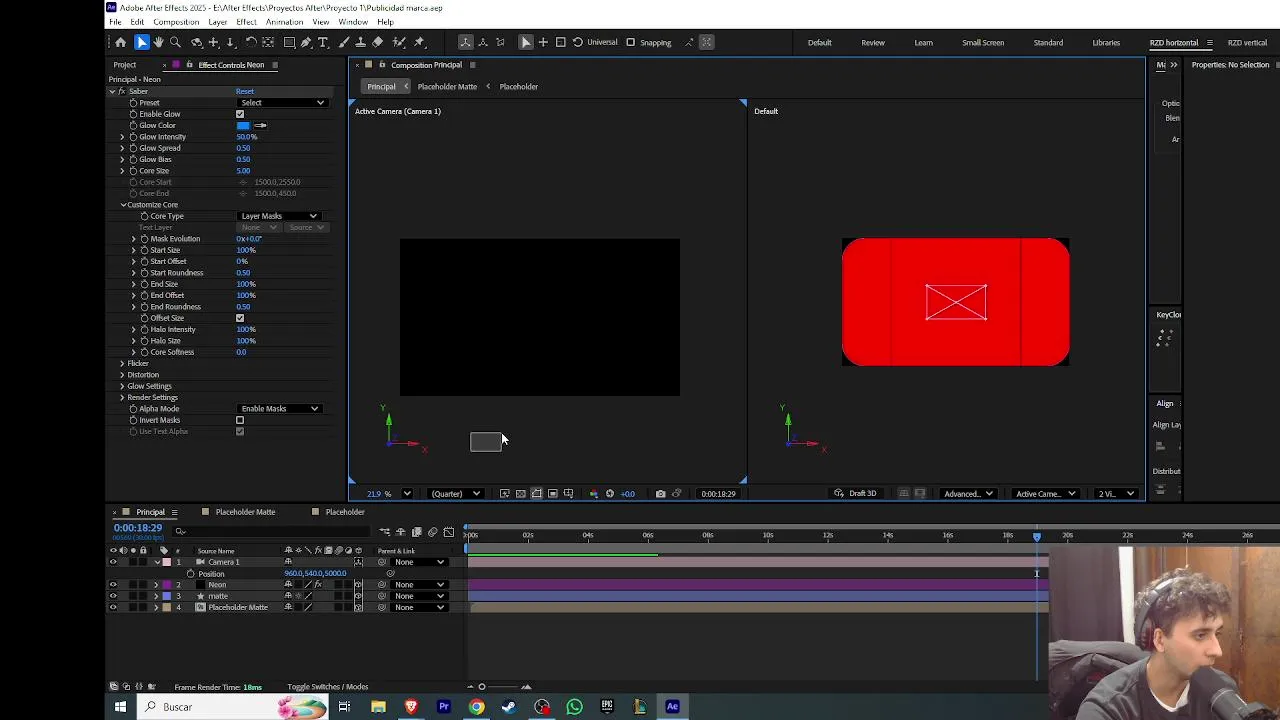Toggle the Snapping checkbox in toolbar

pyautogui.click(x=630, y=42)
